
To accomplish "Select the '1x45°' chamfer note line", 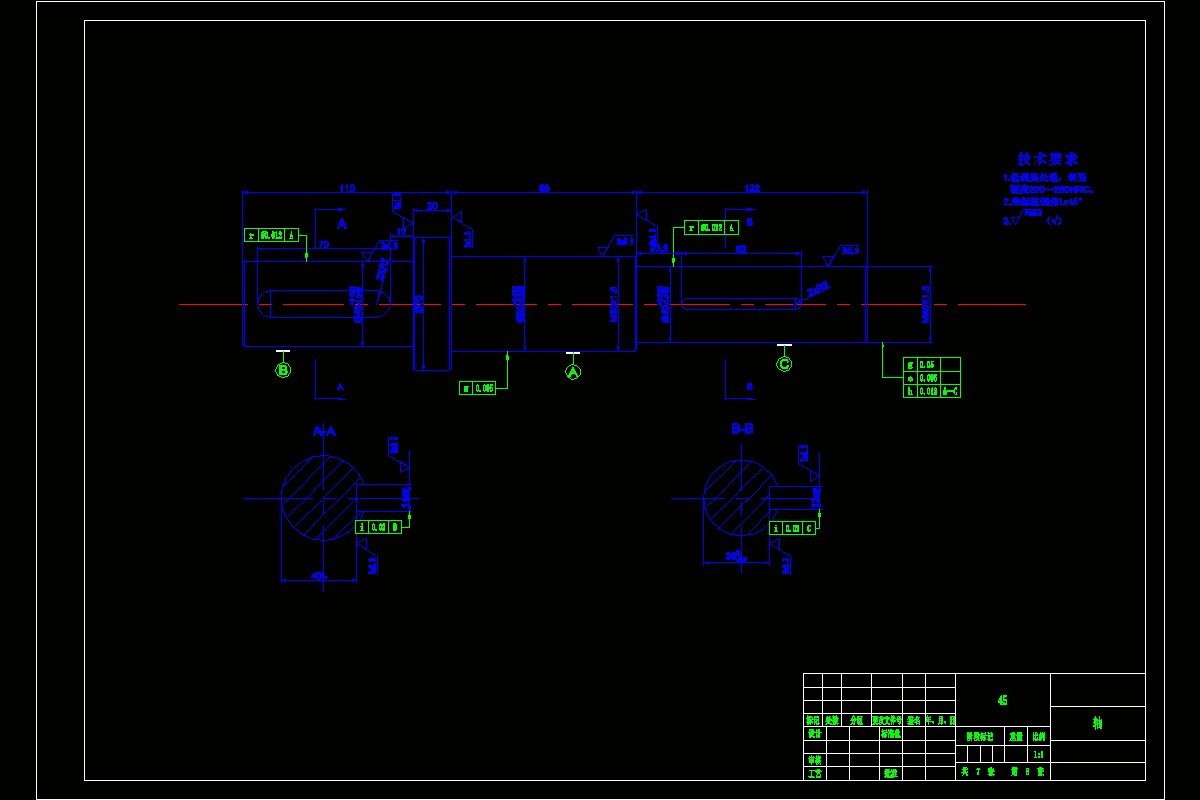I will (1043, 201).
